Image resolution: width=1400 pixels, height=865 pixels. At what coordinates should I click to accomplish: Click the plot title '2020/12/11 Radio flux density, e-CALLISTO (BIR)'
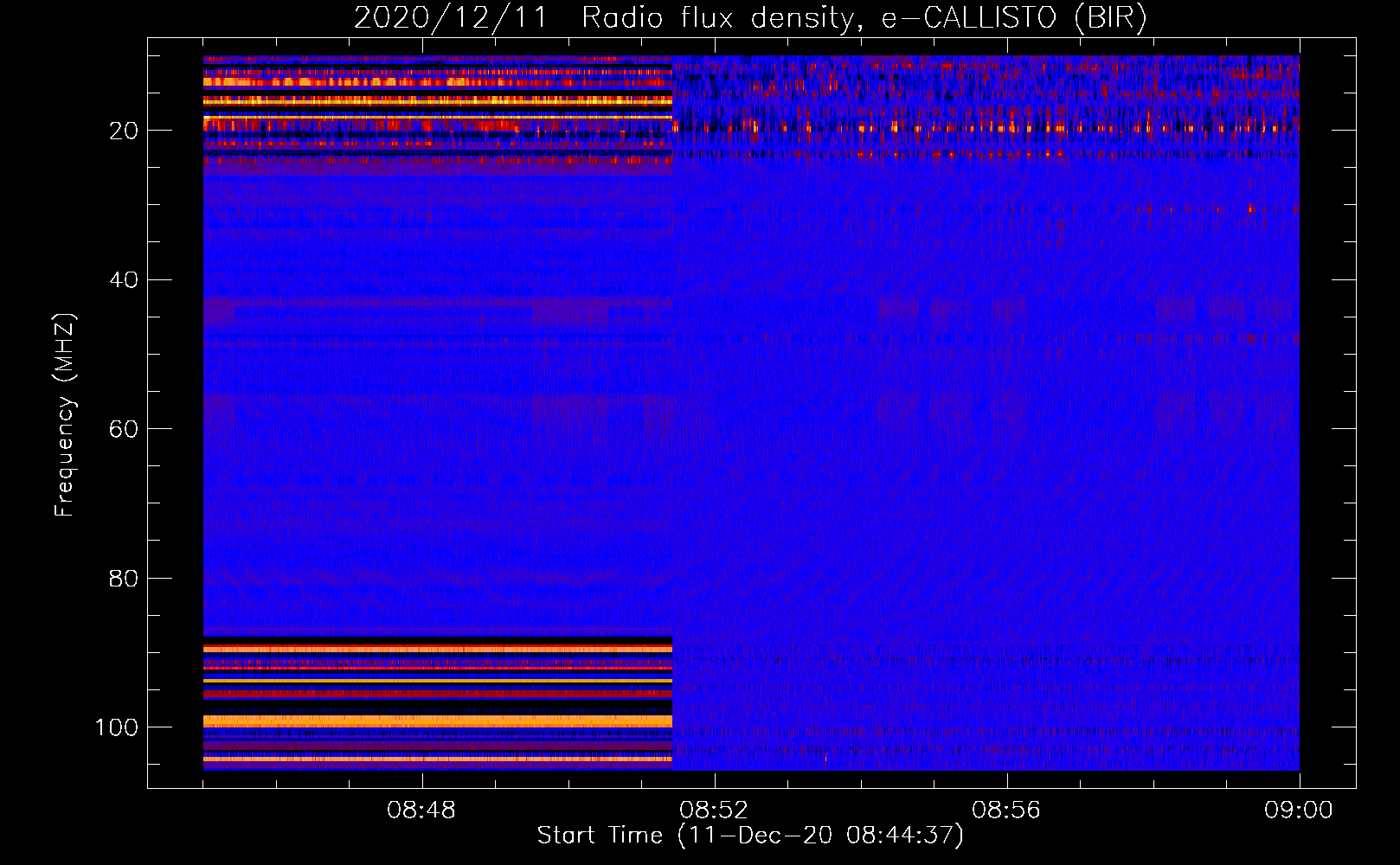click(x=750, y=18)
